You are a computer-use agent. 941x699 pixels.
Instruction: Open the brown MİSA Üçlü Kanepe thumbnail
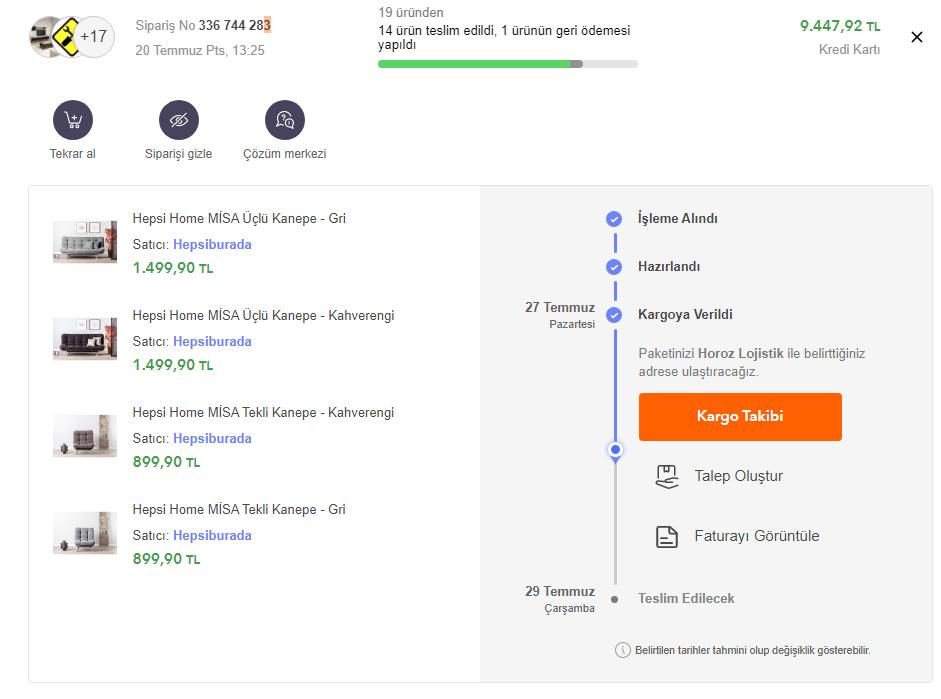coord(85,338)
